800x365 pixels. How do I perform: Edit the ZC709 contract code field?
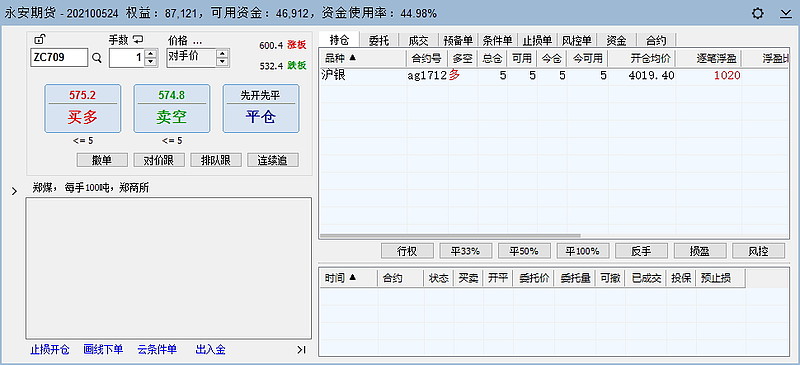coord(59,58)
